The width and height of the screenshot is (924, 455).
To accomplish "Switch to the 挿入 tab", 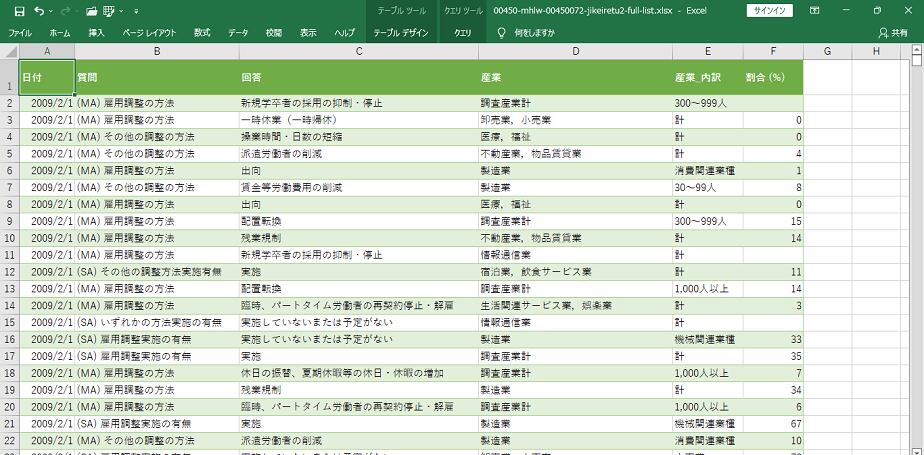I will tap(96, 33).
